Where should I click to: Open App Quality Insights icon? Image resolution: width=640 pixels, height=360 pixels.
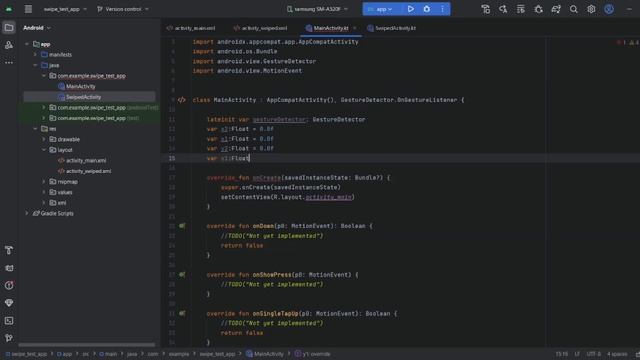pos(9,303)
